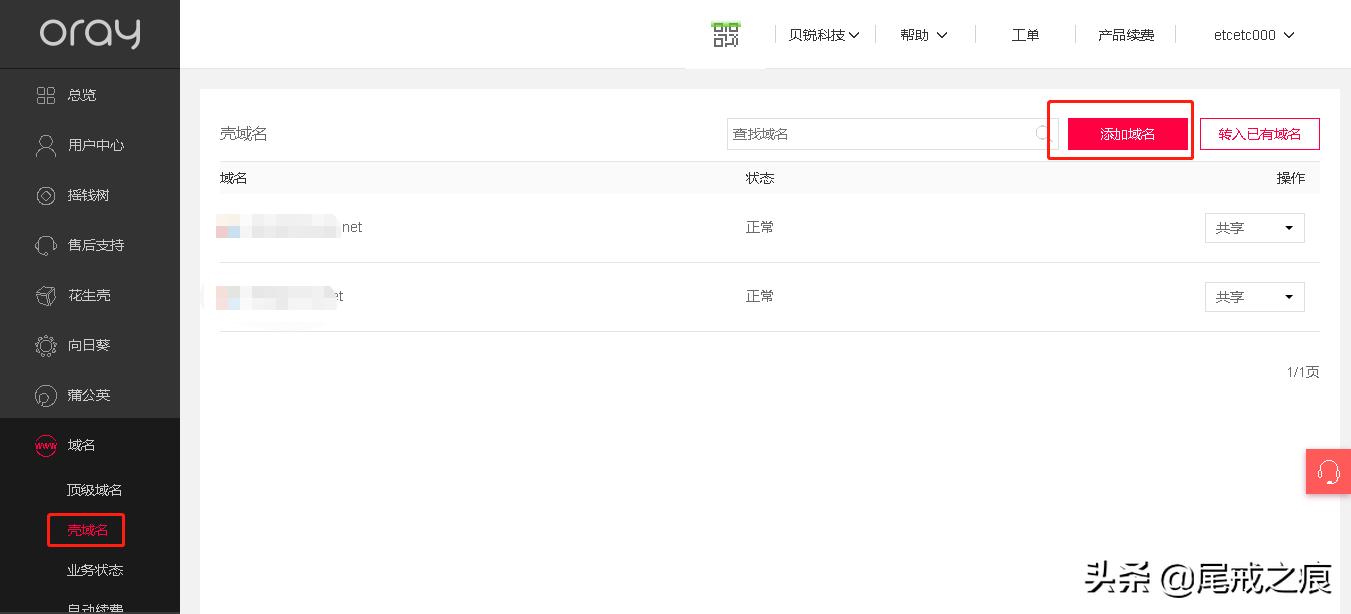Open 共享 dropdown for first domain

1254,228
